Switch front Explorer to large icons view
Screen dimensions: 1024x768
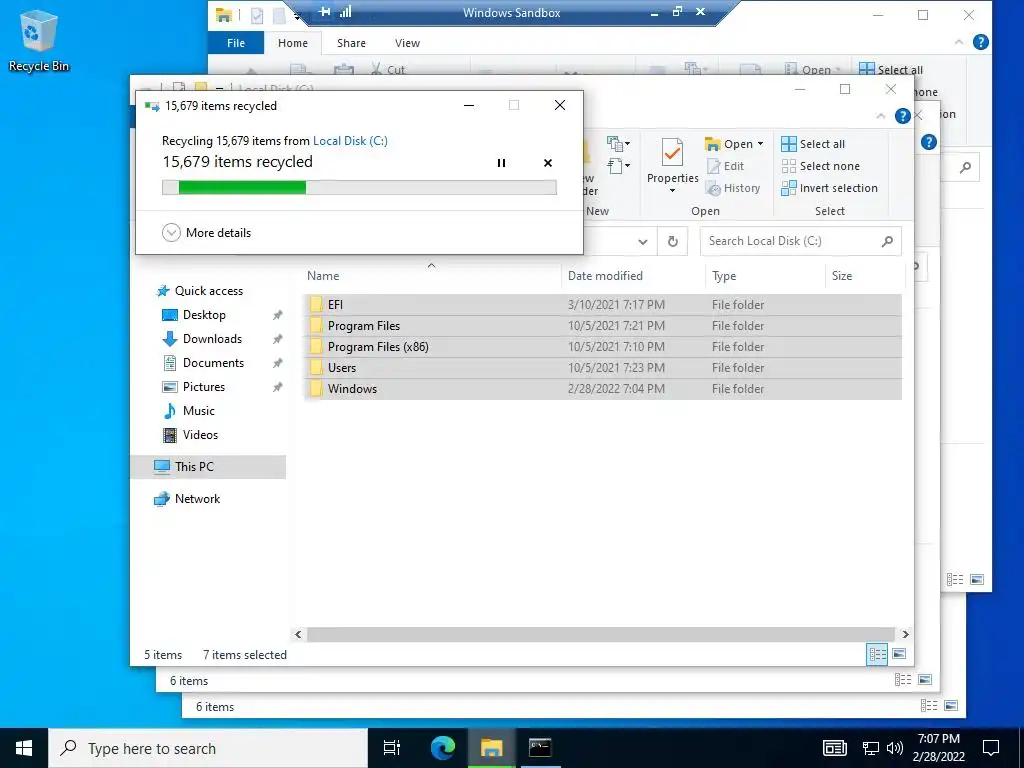tap(899, 654)
